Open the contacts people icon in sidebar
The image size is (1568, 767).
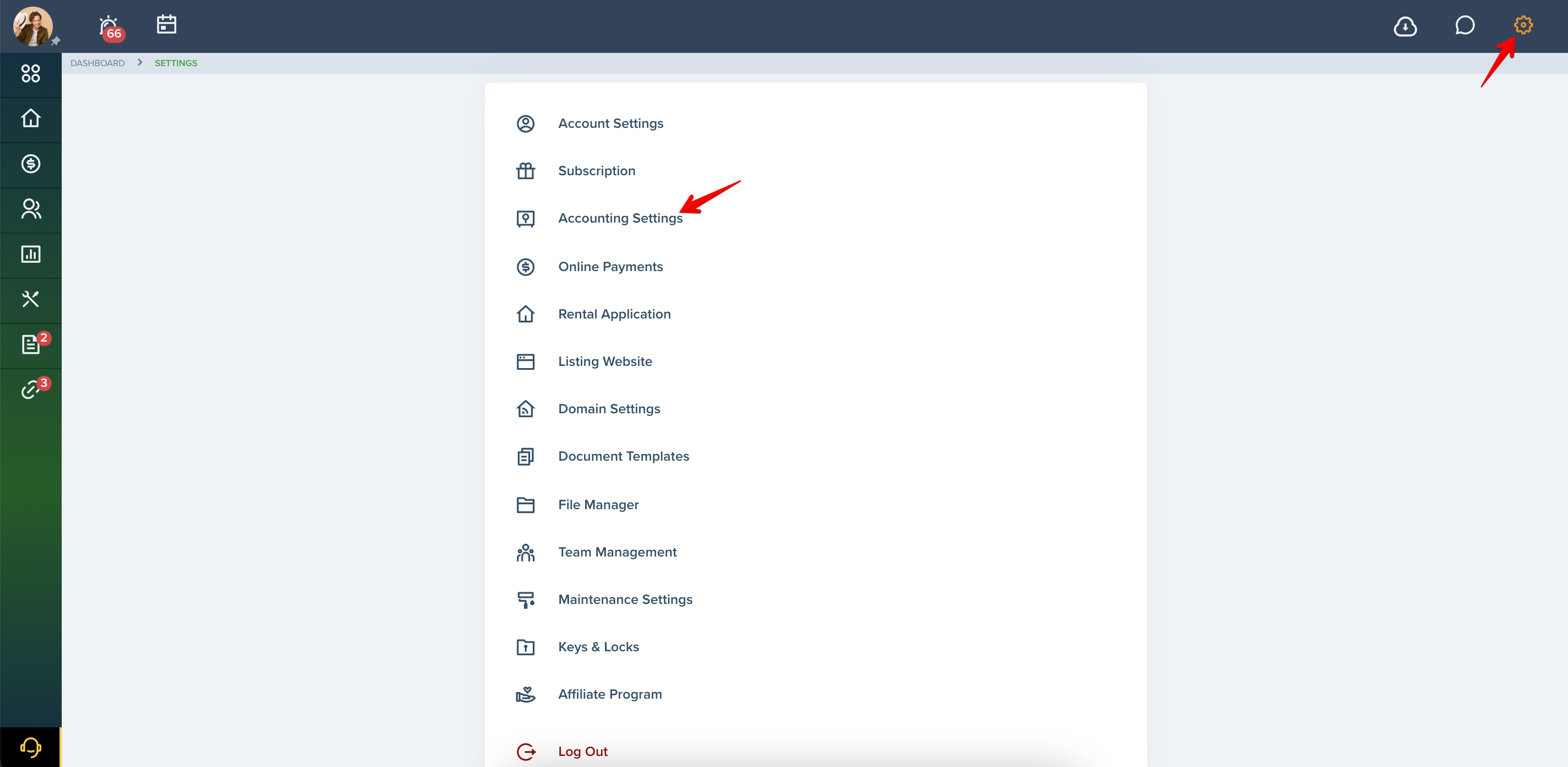click(30, 209)
